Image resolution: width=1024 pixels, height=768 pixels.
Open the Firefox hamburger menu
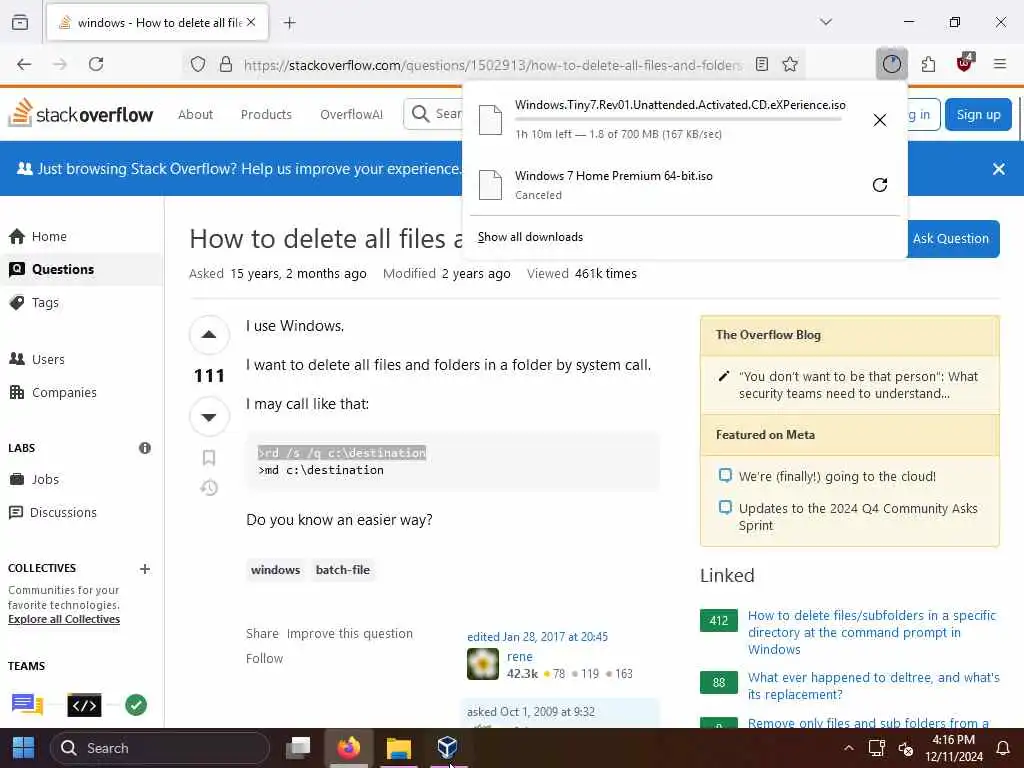[1000, 64]
